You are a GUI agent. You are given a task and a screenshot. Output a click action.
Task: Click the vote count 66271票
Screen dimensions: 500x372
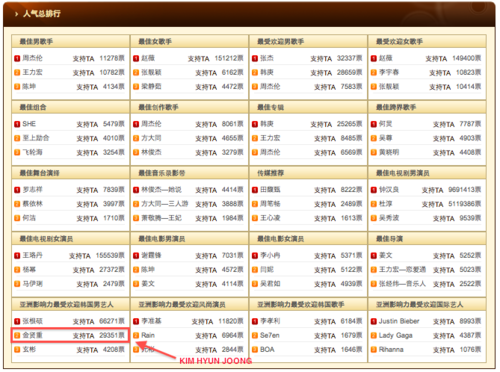click(112, 321)
